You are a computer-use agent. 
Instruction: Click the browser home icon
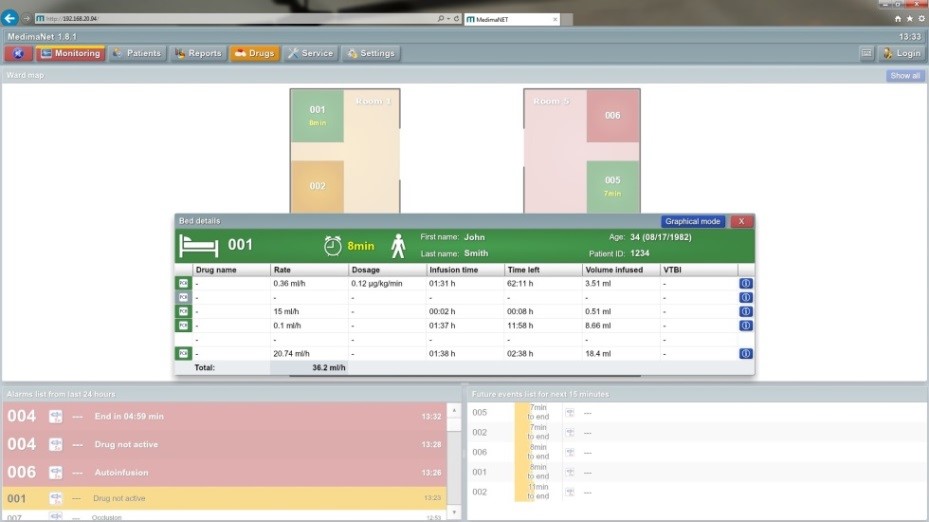pyautogui.click(x=898, y=19)
